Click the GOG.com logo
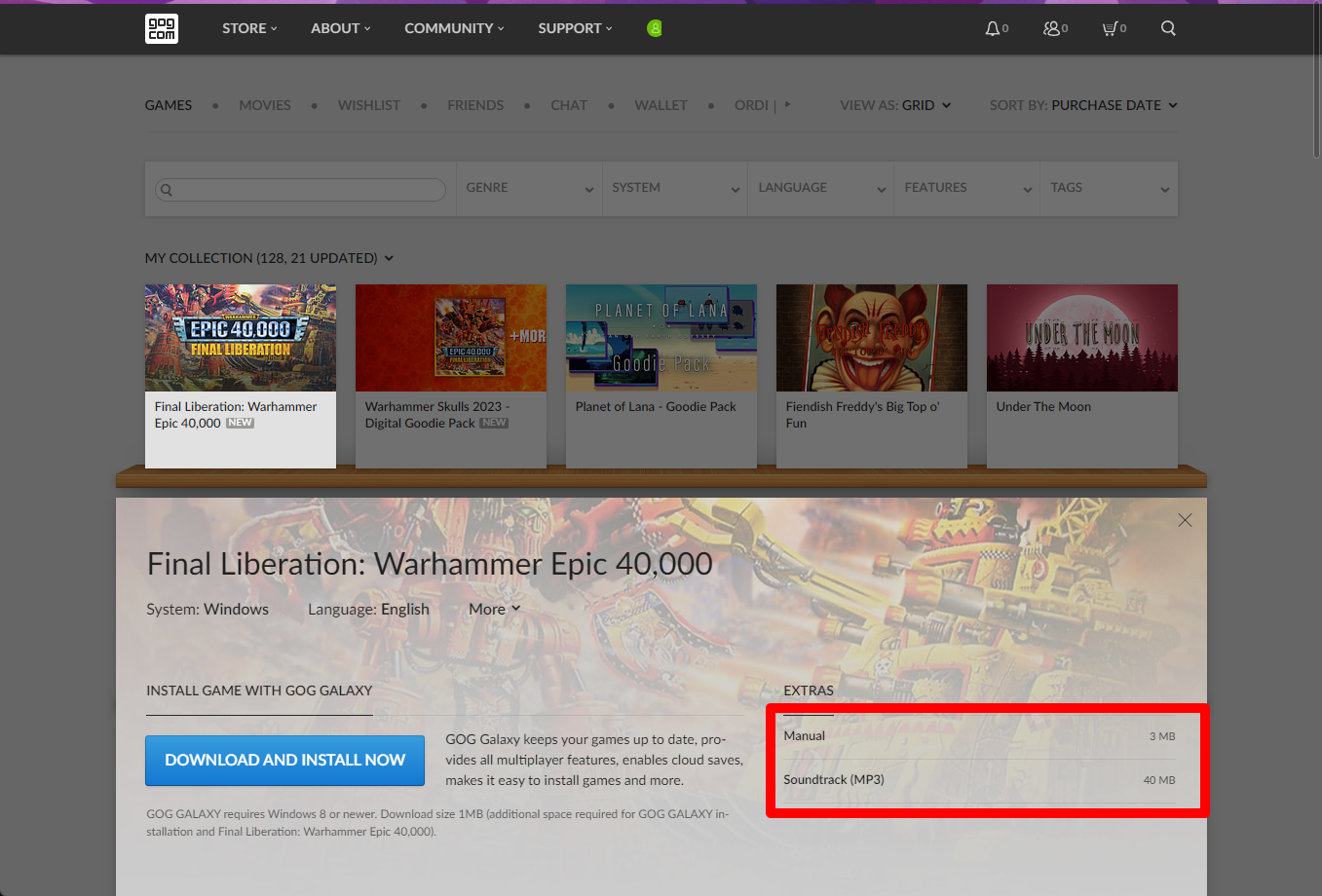This screenshot has height=896, width=1322. pyautogui.click(x=162, y=28)
